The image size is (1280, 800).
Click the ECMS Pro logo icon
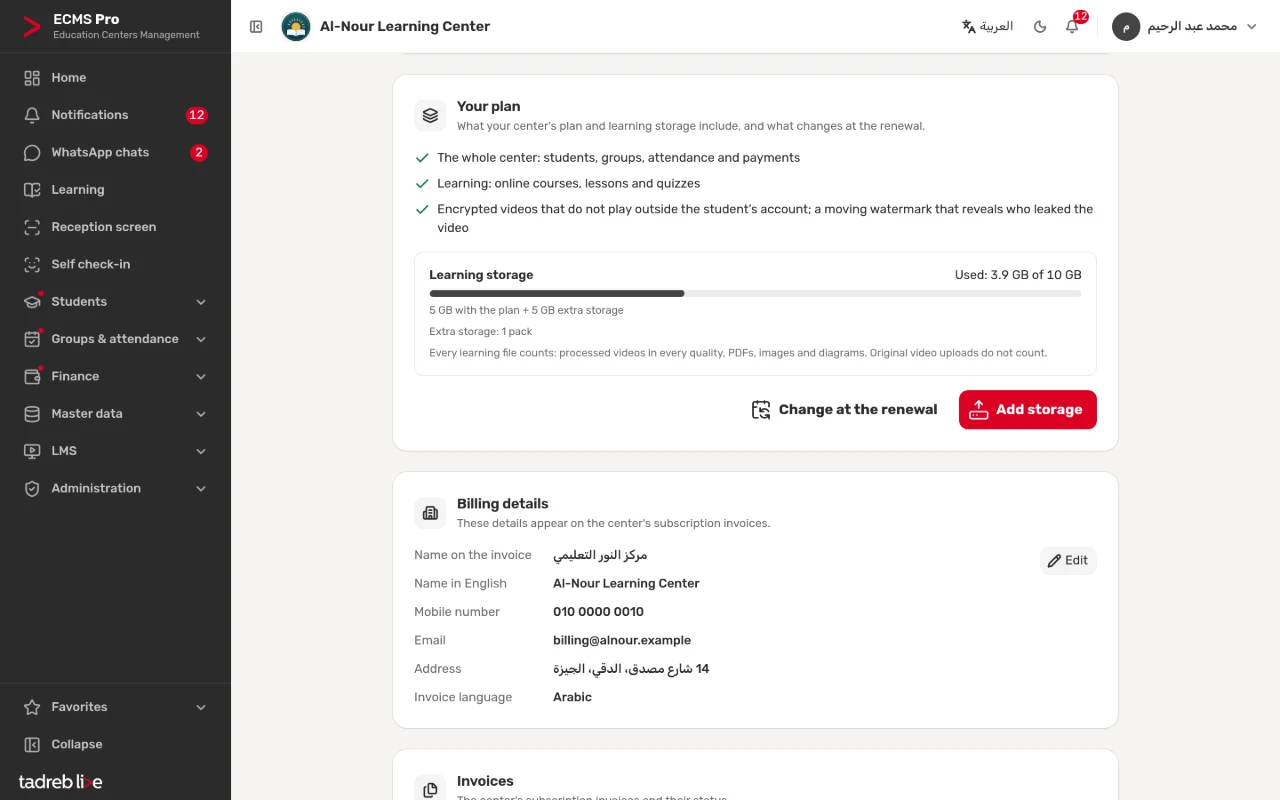tap(32, 26)
